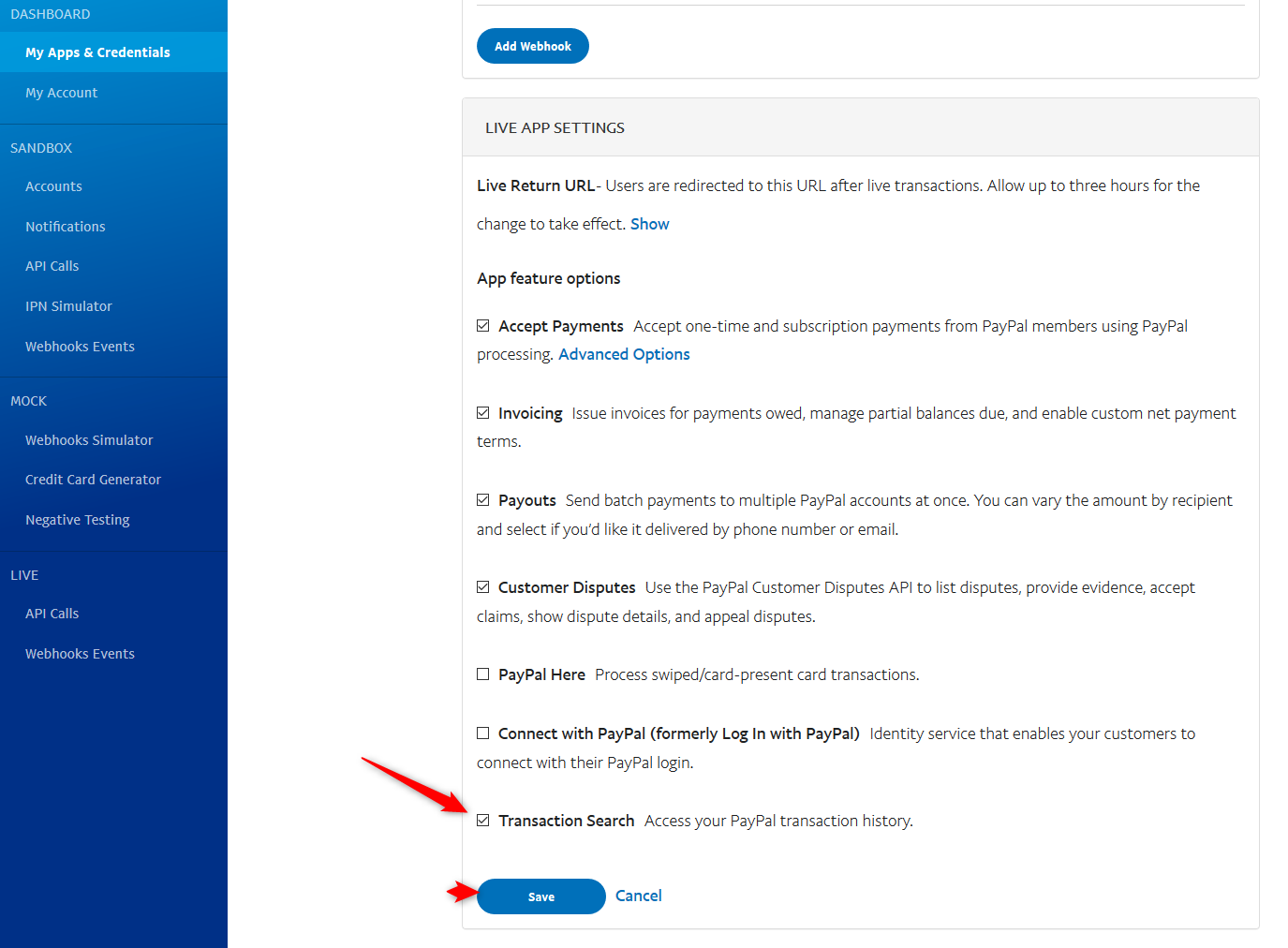
Task: Toggle the Transaction Search checkbox
Action: point(483,821)
